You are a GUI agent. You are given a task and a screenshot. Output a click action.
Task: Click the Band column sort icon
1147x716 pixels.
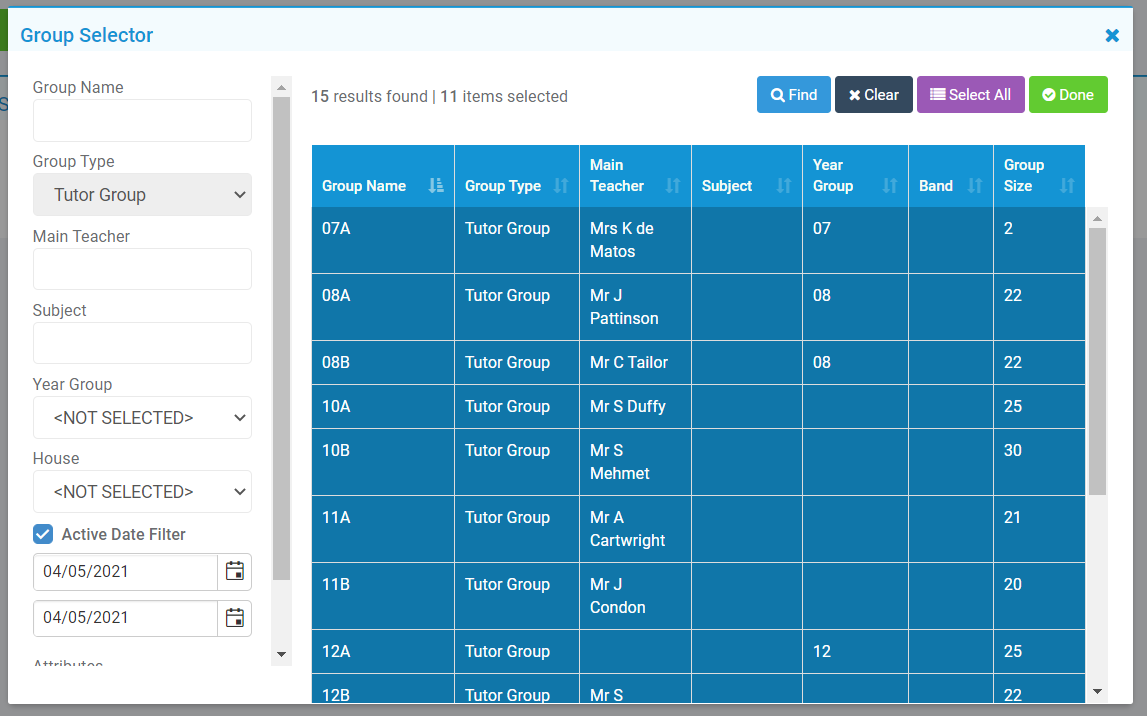tap(975, 186)
